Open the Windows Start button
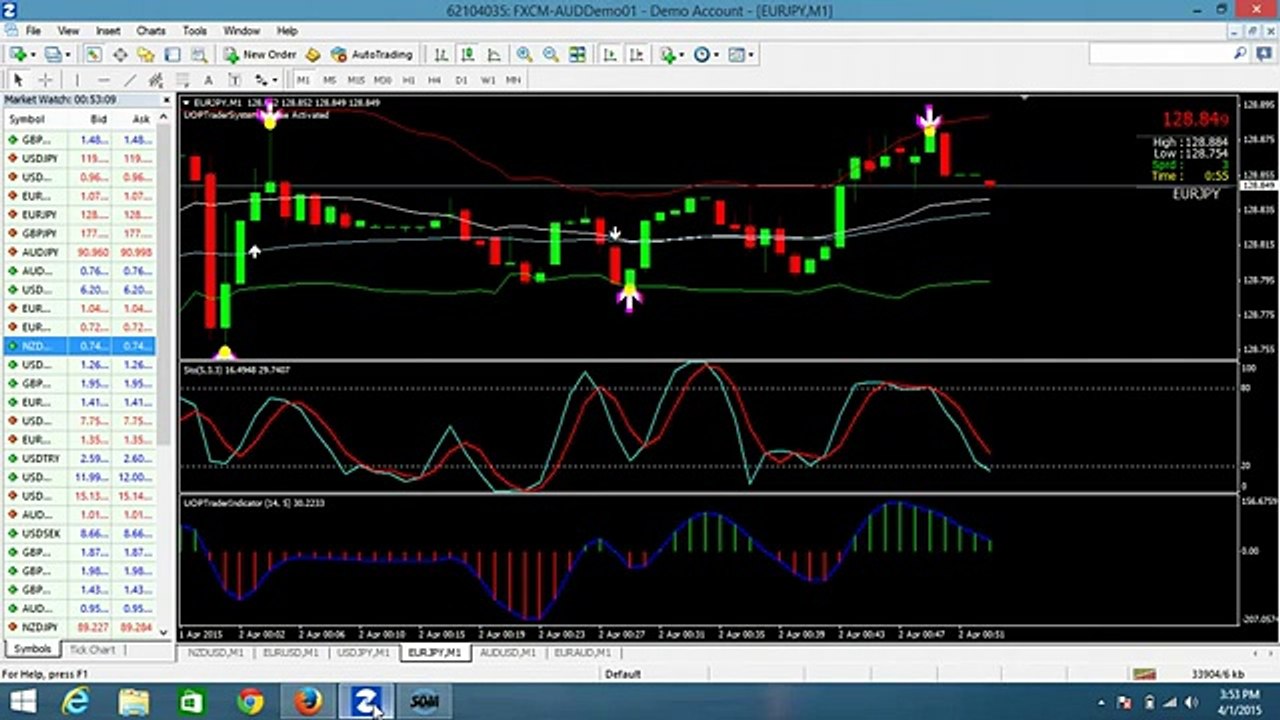1280x720 pixels. pyautogui.click(x=22, y=702)
